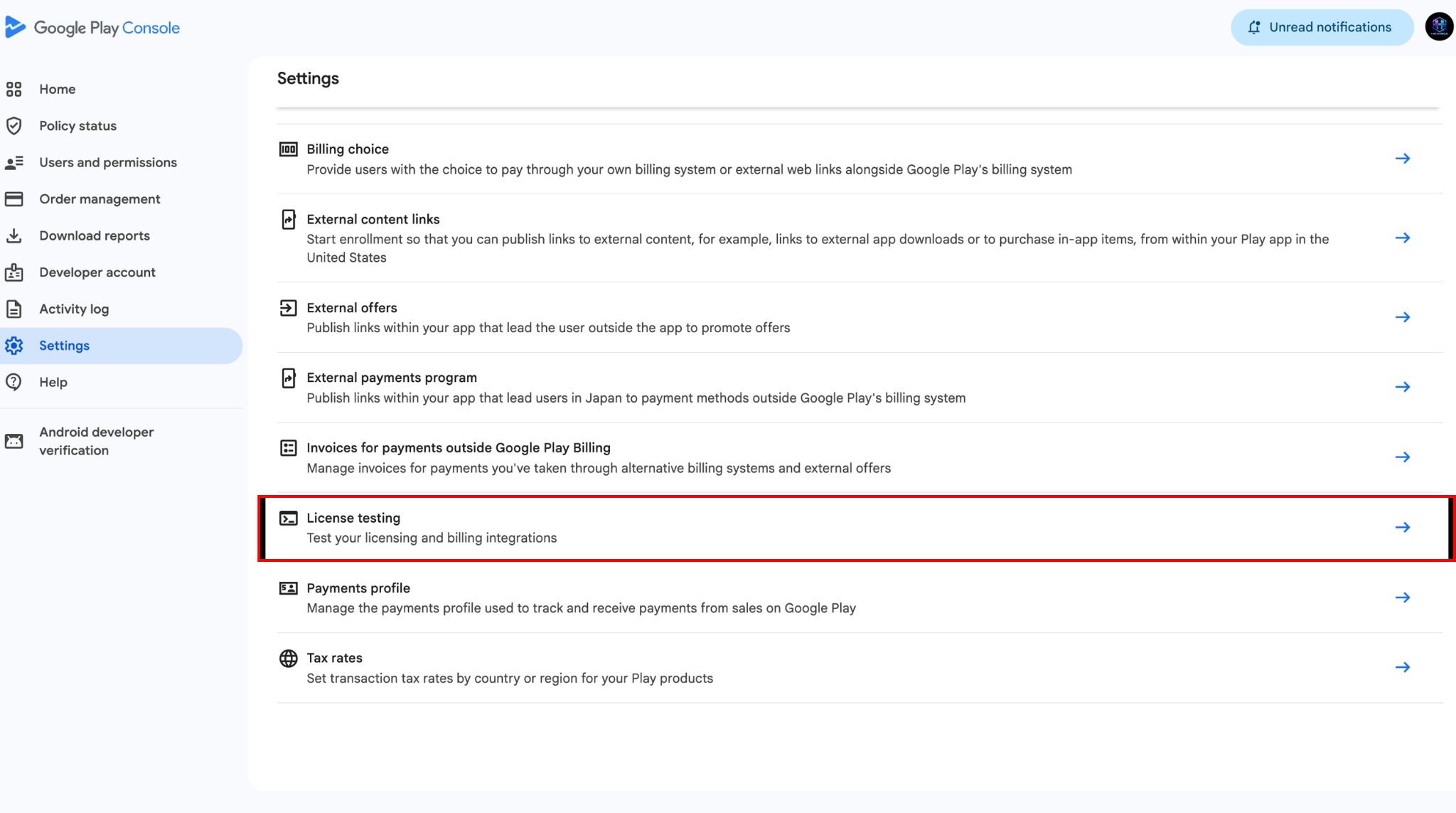
Task: Click the Home grid icon in sidebar
Action: [14, 89]
